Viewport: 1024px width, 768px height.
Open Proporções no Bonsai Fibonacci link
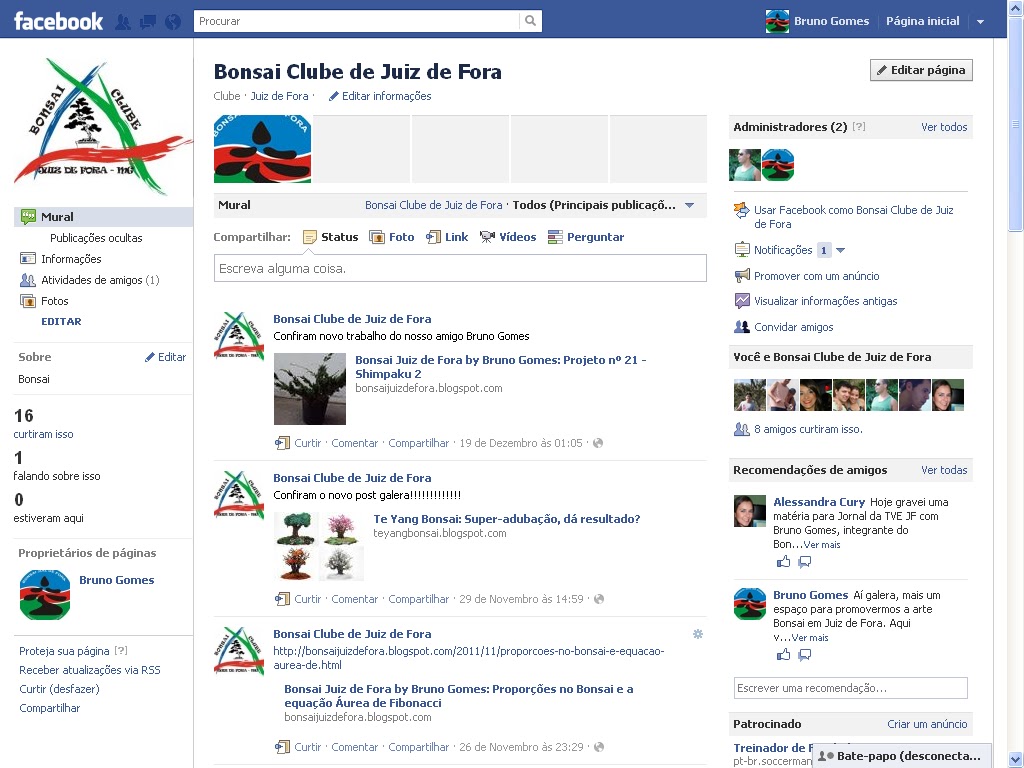[458, 696]
